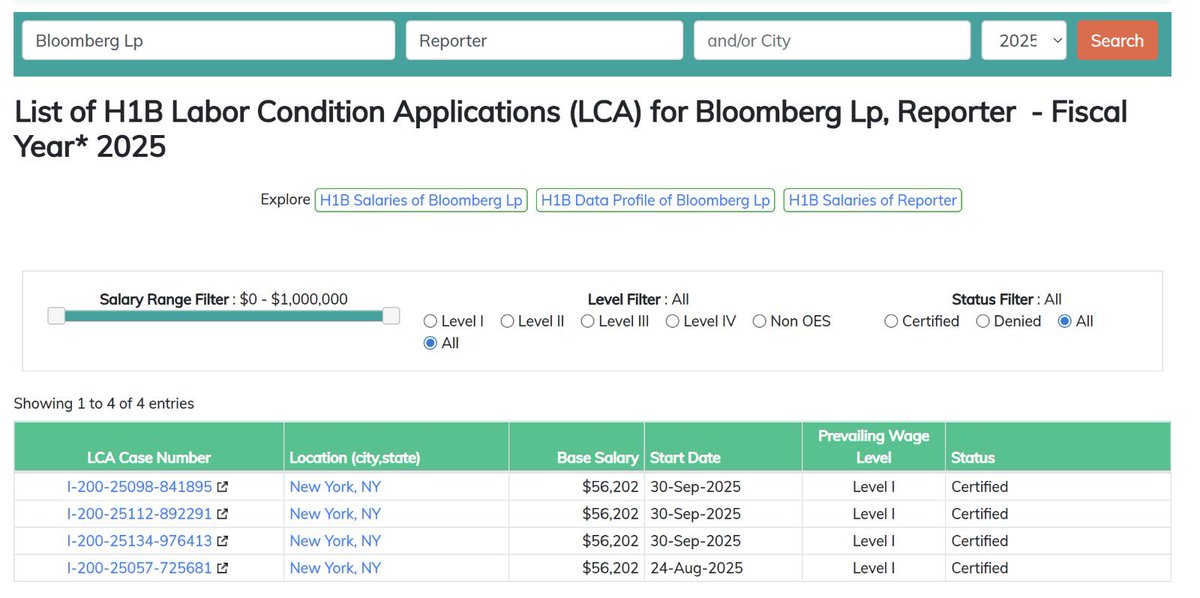This screenshot has width=1200, height=598.
Task: Sort by Start Date column
Action: pos(723,446)
